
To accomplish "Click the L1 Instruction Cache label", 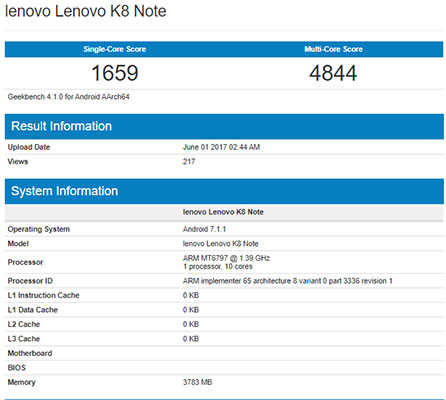I will point(43,295).
